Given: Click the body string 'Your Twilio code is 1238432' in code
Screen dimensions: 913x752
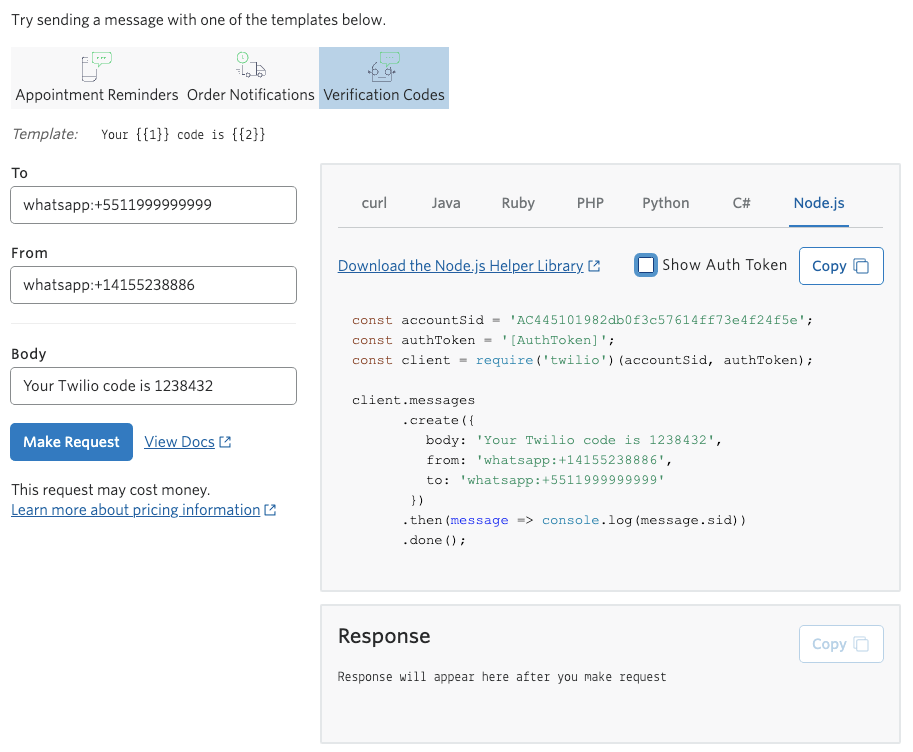Looking at the screenshot, I should click(x=595, y=440).
